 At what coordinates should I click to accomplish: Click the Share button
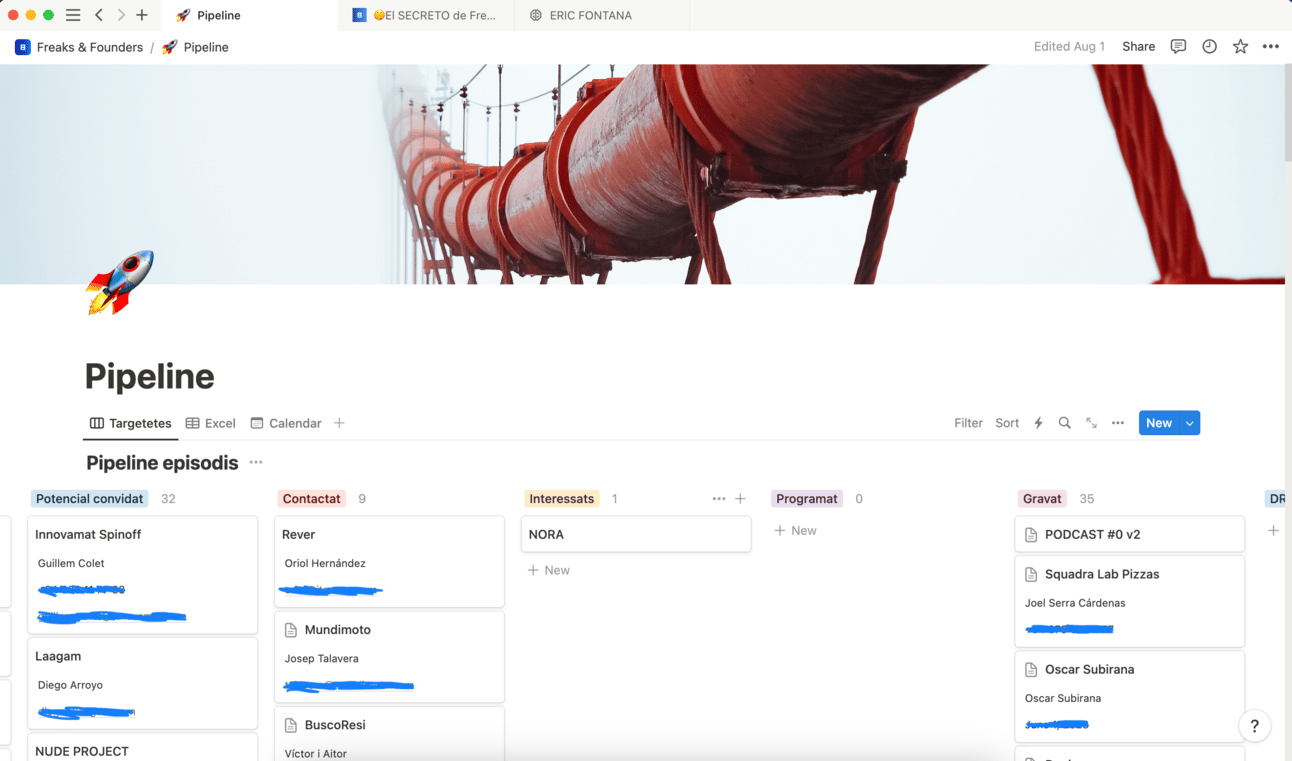(1138, 46)
